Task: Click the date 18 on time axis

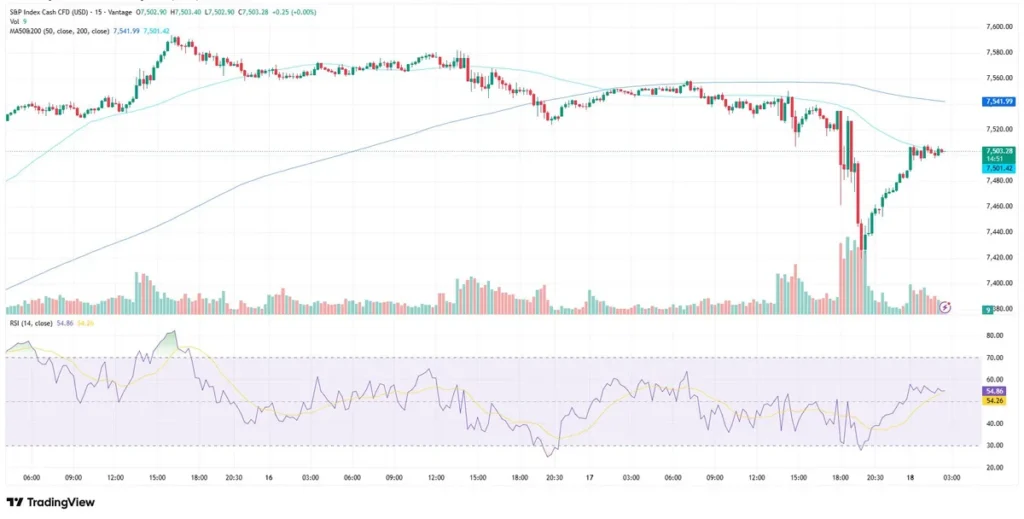Action: [910, 478]
